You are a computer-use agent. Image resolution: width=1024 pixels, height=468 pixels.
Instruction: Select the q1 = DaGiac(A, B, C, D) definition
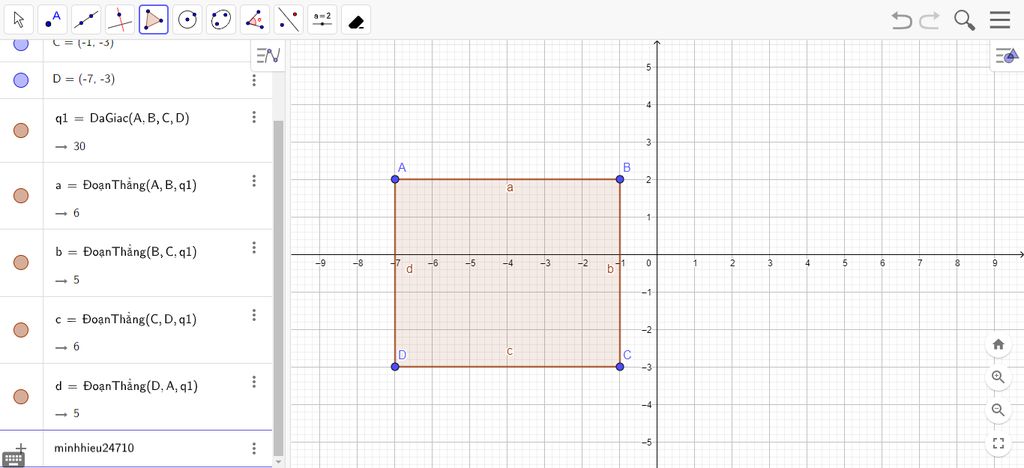[123, 117]
